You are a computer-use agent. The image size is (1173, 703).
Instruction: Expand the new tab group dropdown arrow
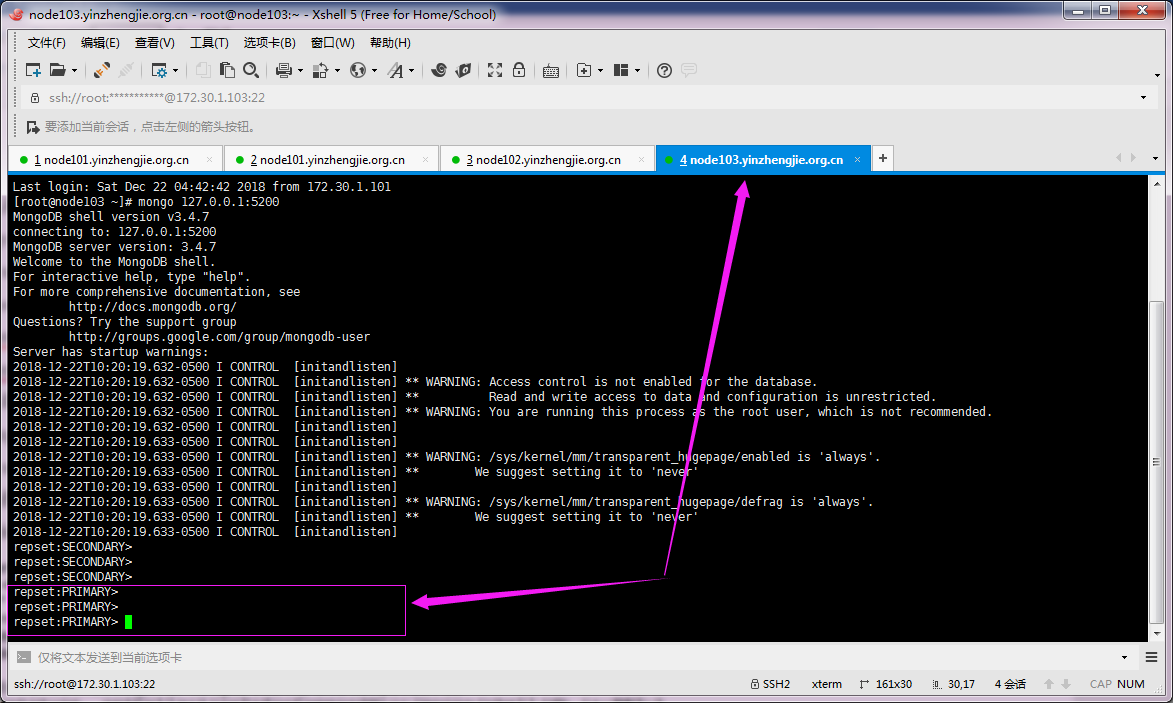pos(601,70)
